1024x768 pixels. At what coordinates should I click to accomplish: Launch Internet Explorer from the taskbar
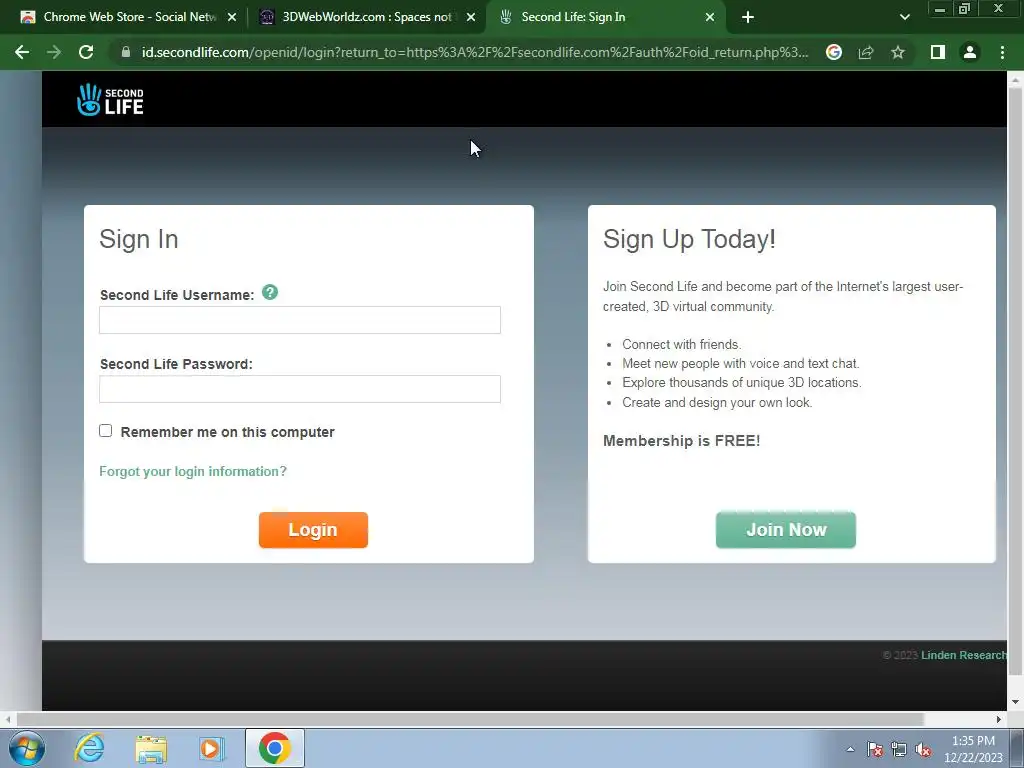(x=89, y=748)
